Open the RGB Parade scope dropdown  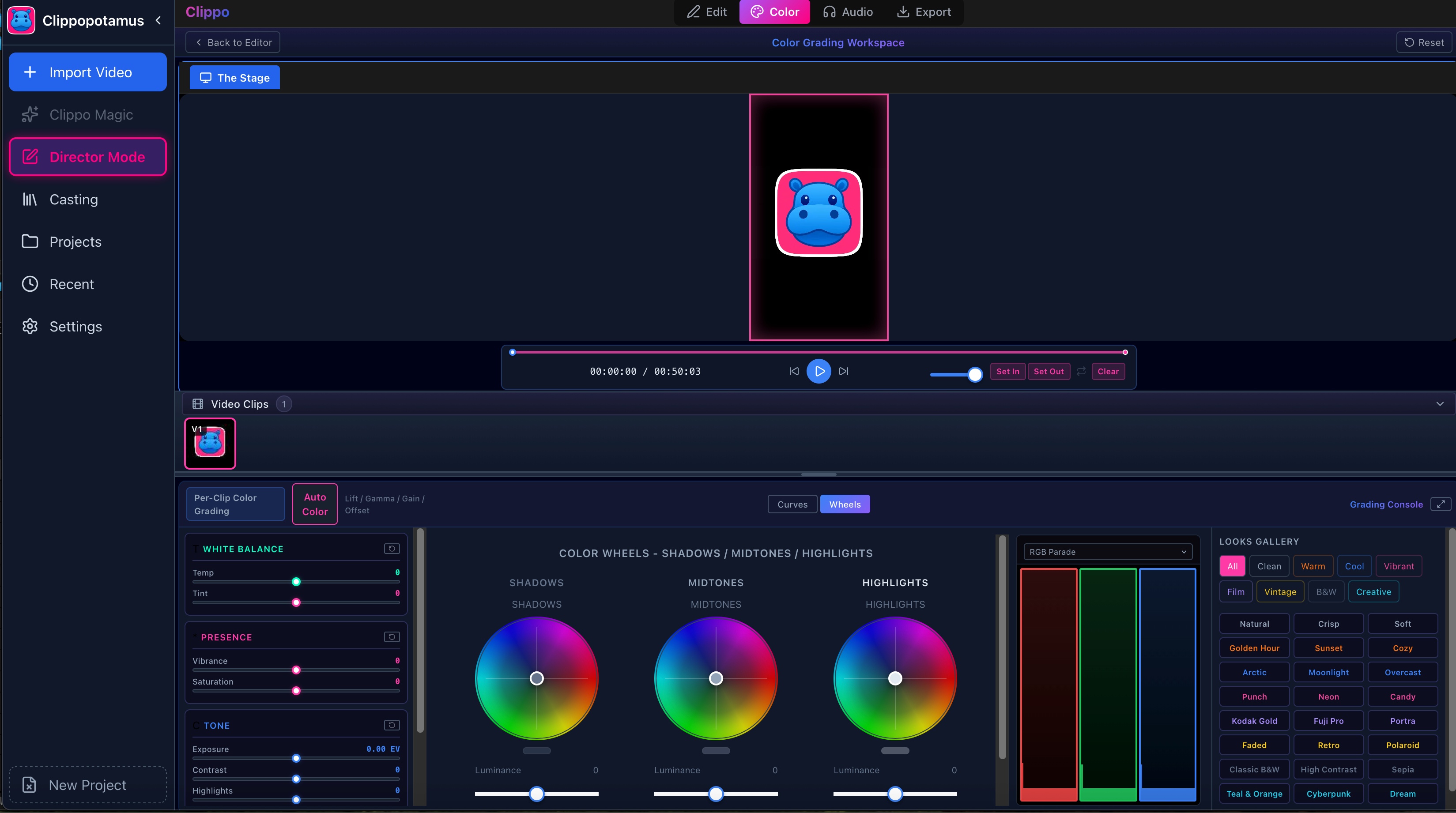[x=1108, y=552]
